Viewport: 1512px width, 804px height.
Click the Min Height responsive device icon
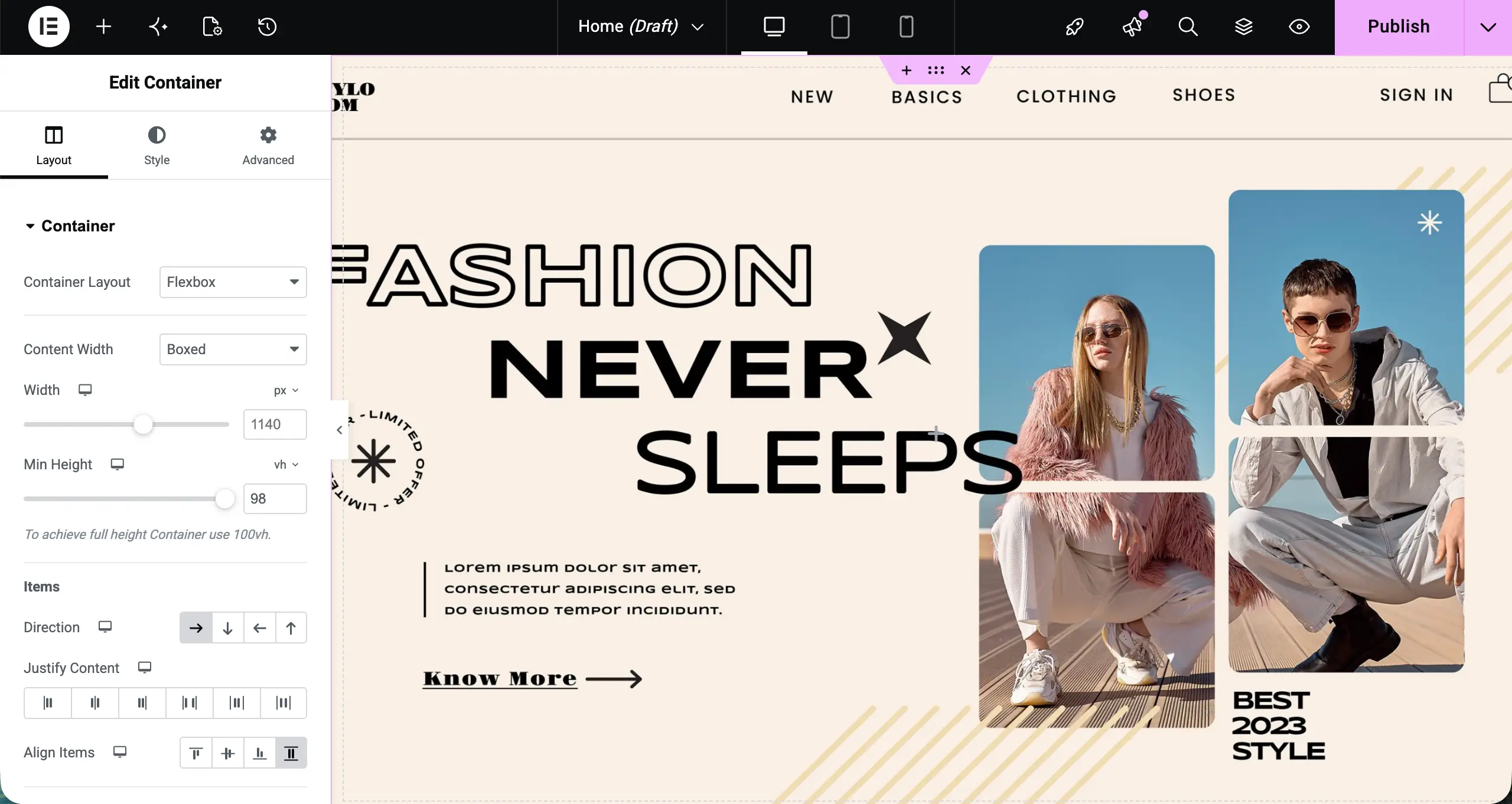[x=117, y=465]
